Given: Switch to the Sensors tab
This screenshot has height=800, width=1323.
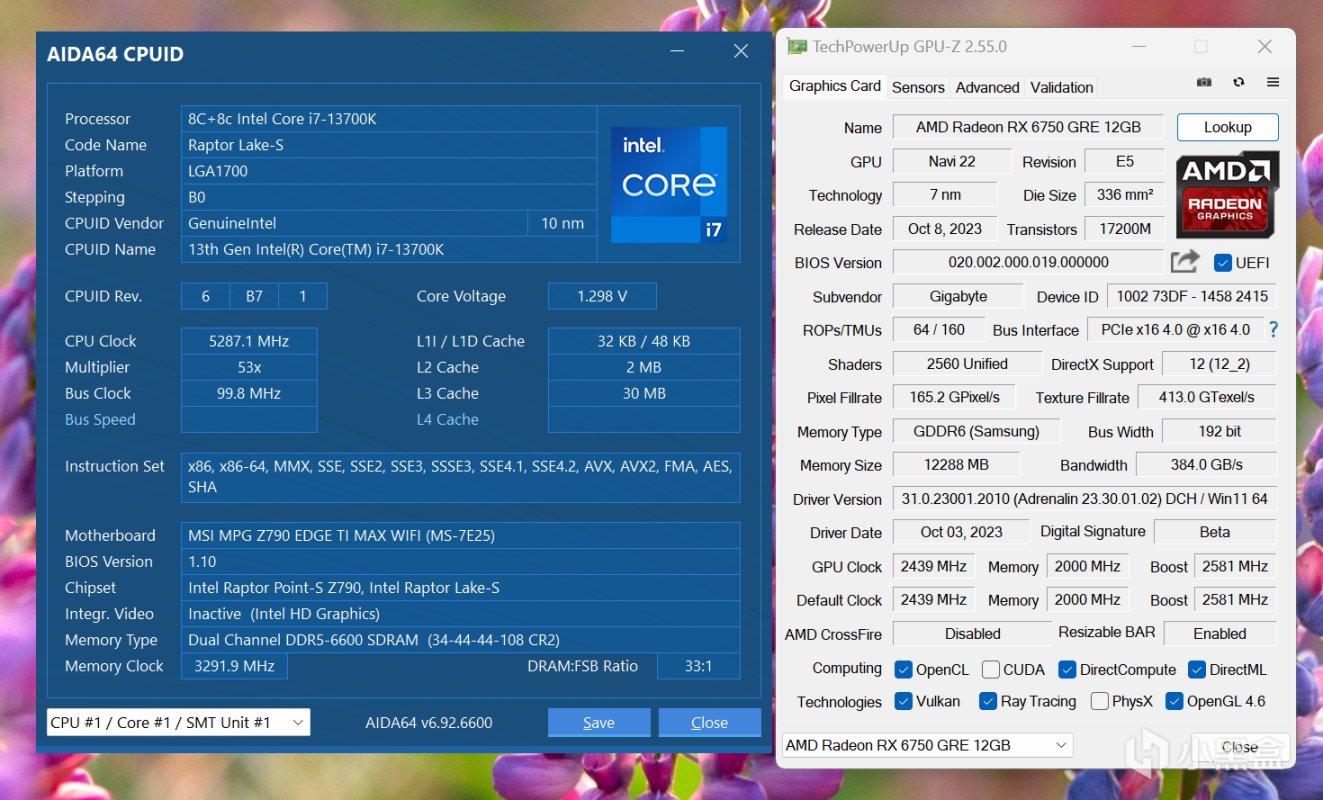Looking at the screenshot, I should pyautogui.click(x=918, y=87).
